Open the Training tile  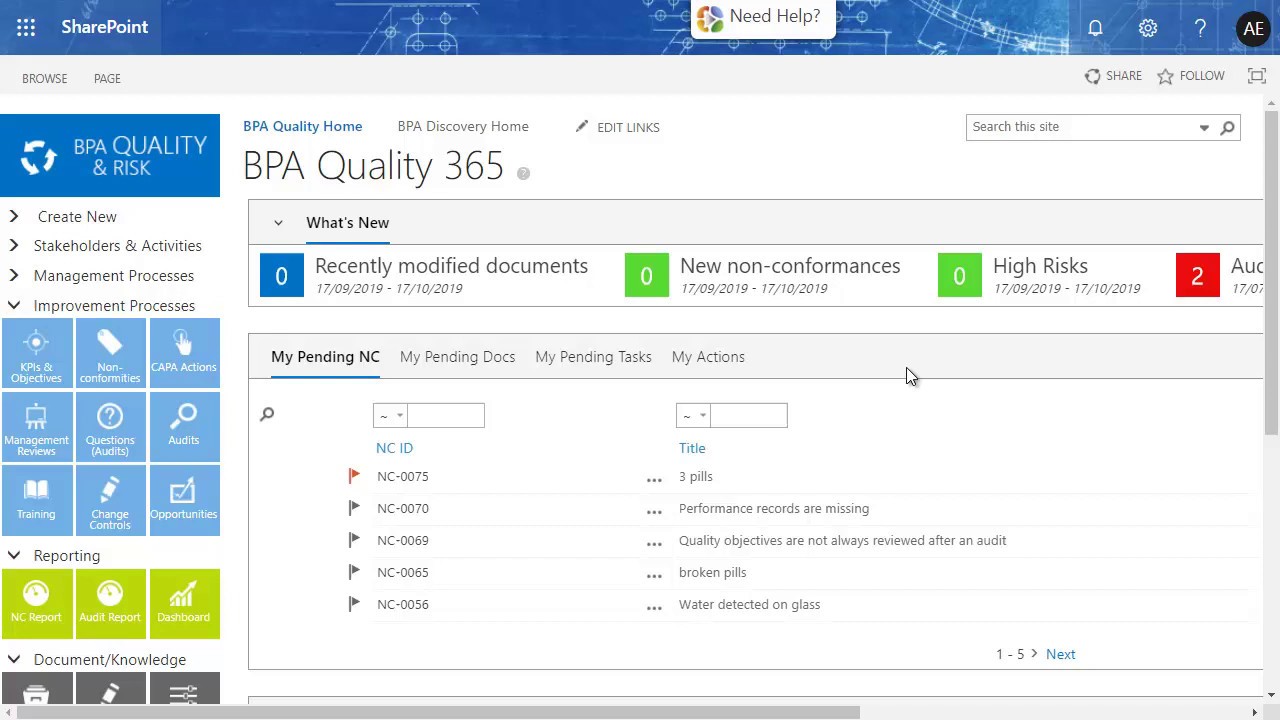[36, 500]
